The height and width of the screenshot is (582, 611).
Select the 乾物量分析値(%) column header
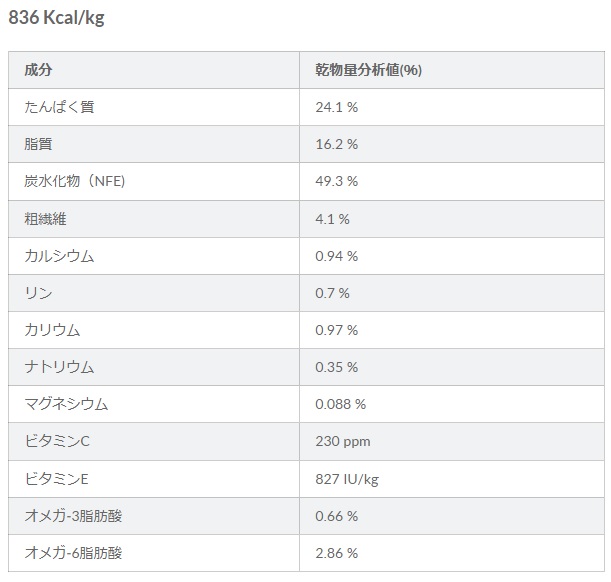click(369, 70)
